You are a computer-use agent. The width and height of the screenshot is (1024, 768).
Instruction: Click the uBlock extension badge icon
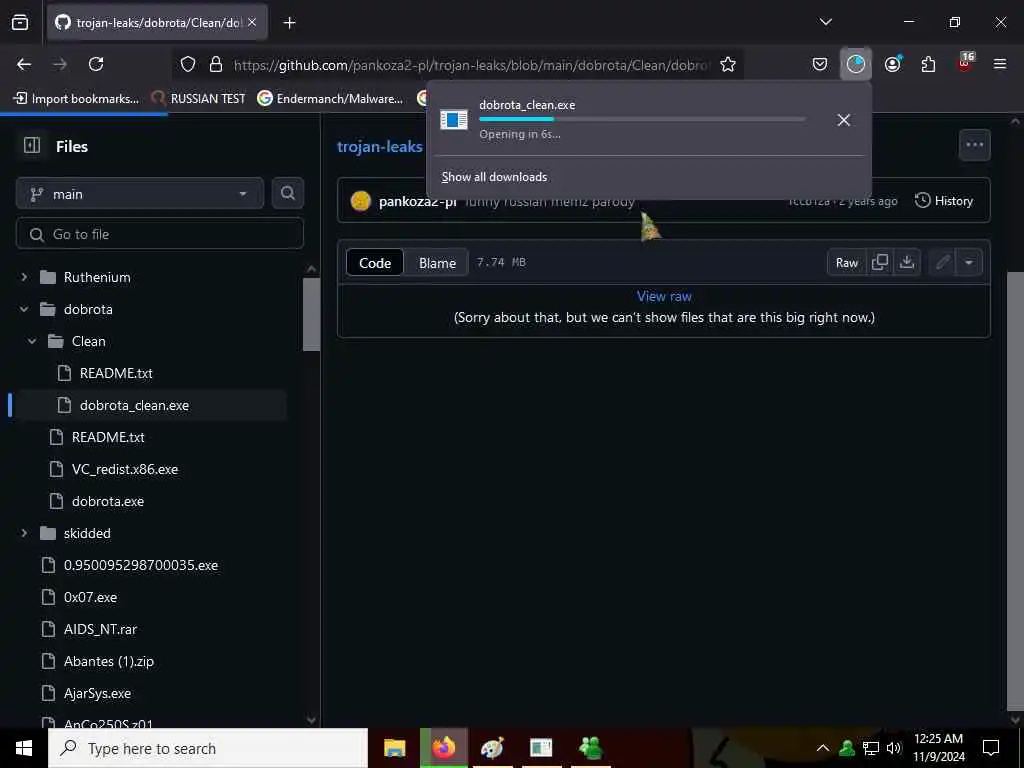click(965, 62)
